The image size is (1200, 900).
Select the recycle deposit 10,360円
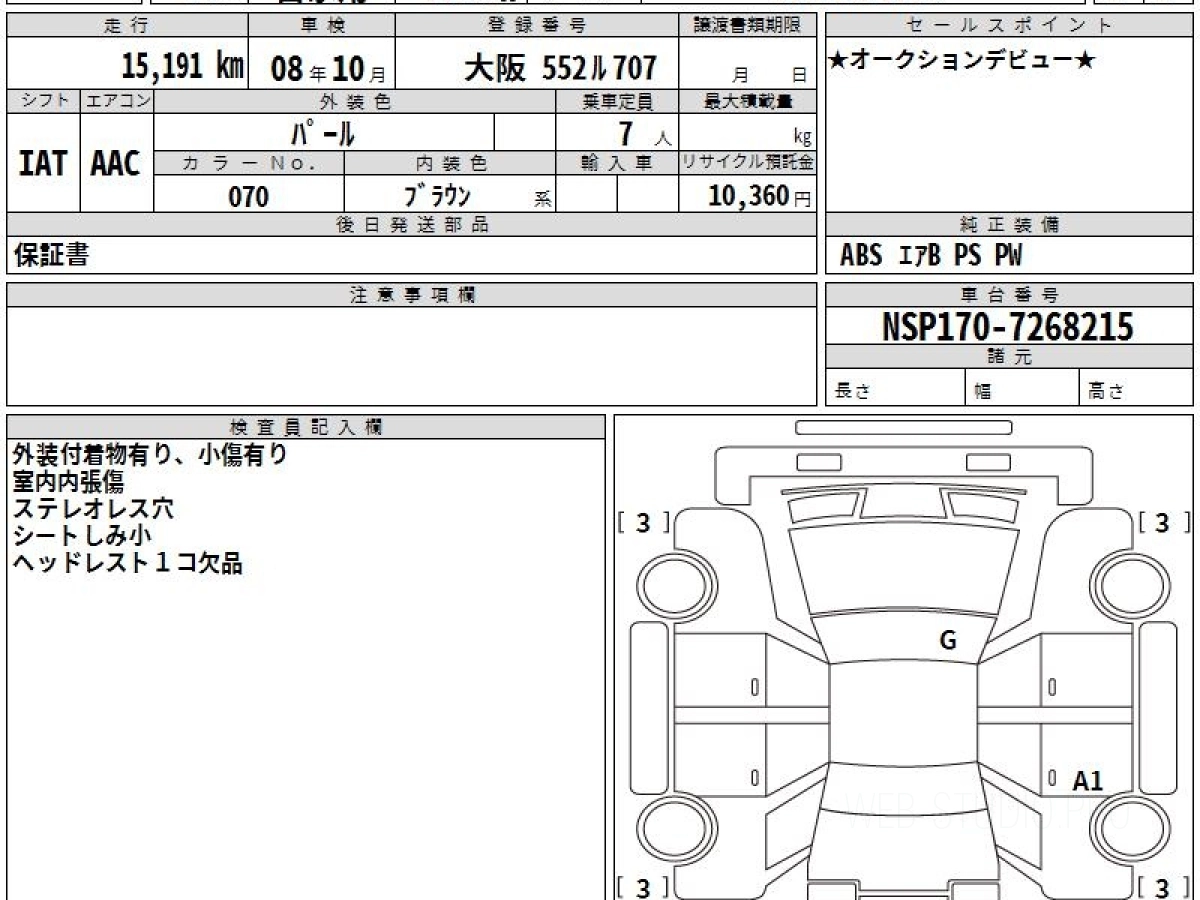tap(760, 196)
